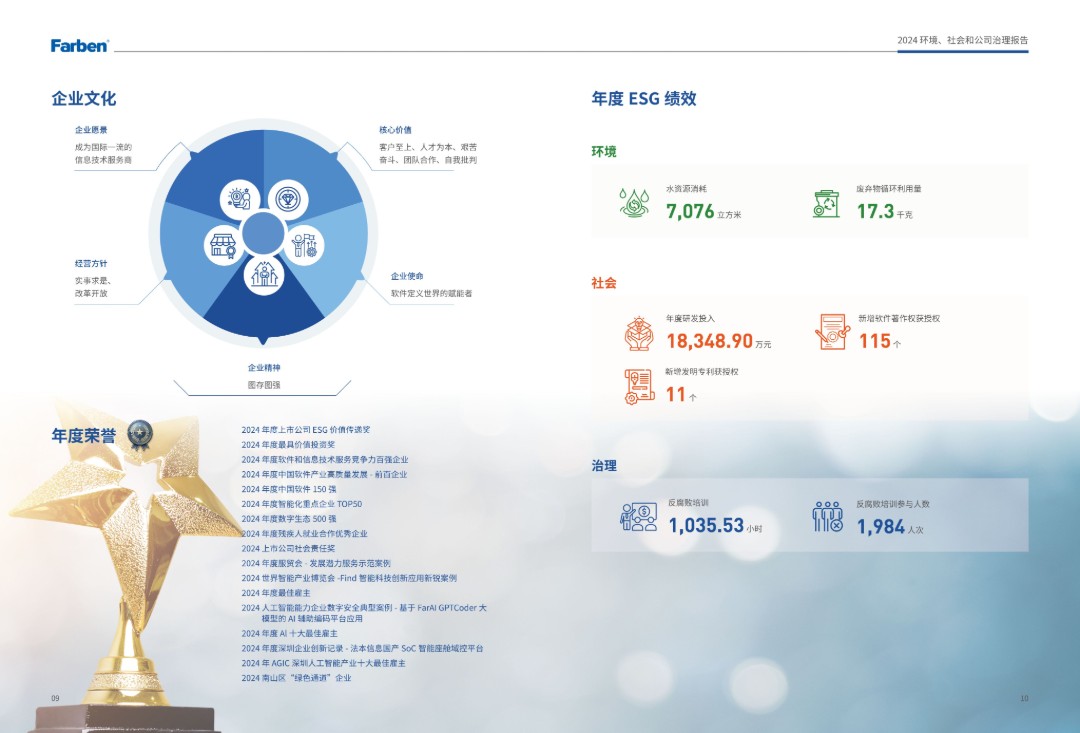Click the green water droplet icon
Viewport: 1080px width, 733px height.
tap(633, 203)
